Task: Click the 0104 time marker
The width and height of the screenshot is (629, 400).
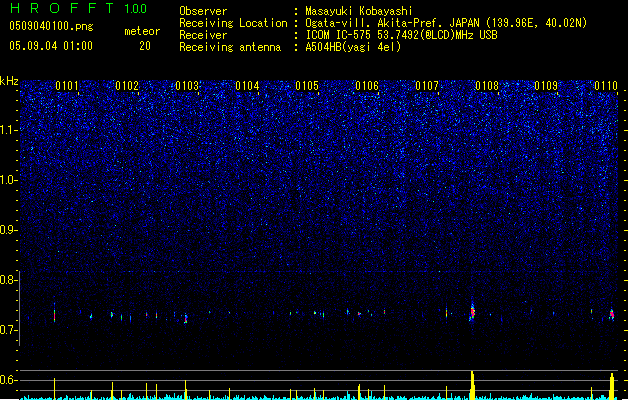Action: click(247, 86)
